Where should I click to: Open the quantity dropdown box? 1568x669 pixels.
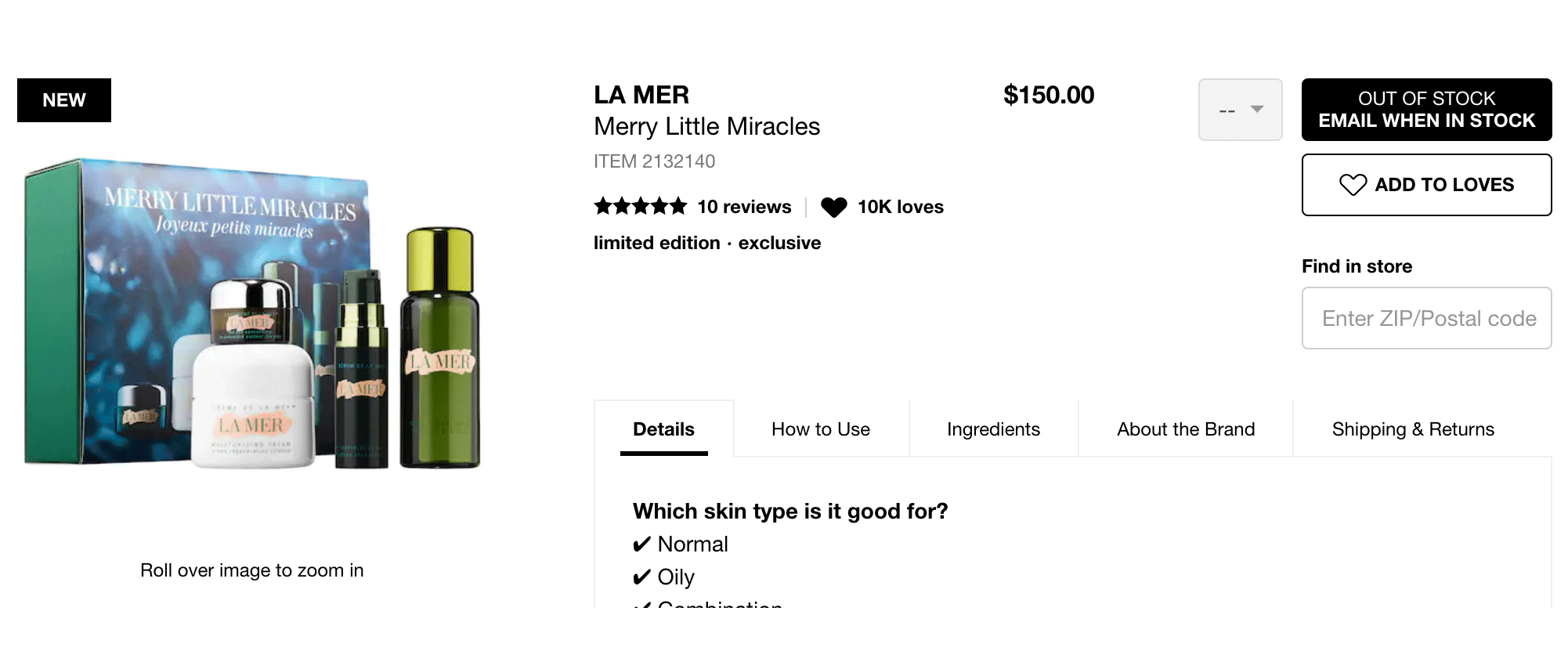click(x=1240, y=110)
